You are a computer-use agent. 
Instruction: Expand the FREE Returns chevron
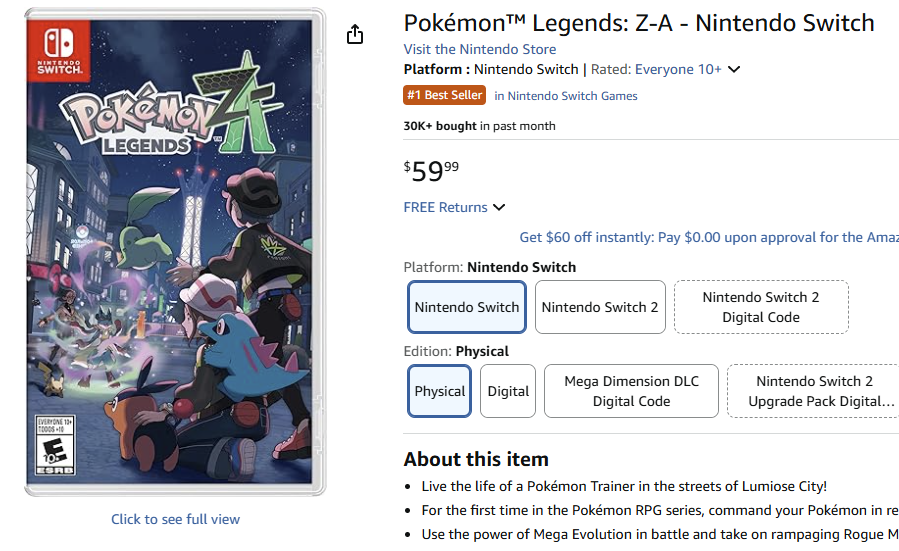499,208
